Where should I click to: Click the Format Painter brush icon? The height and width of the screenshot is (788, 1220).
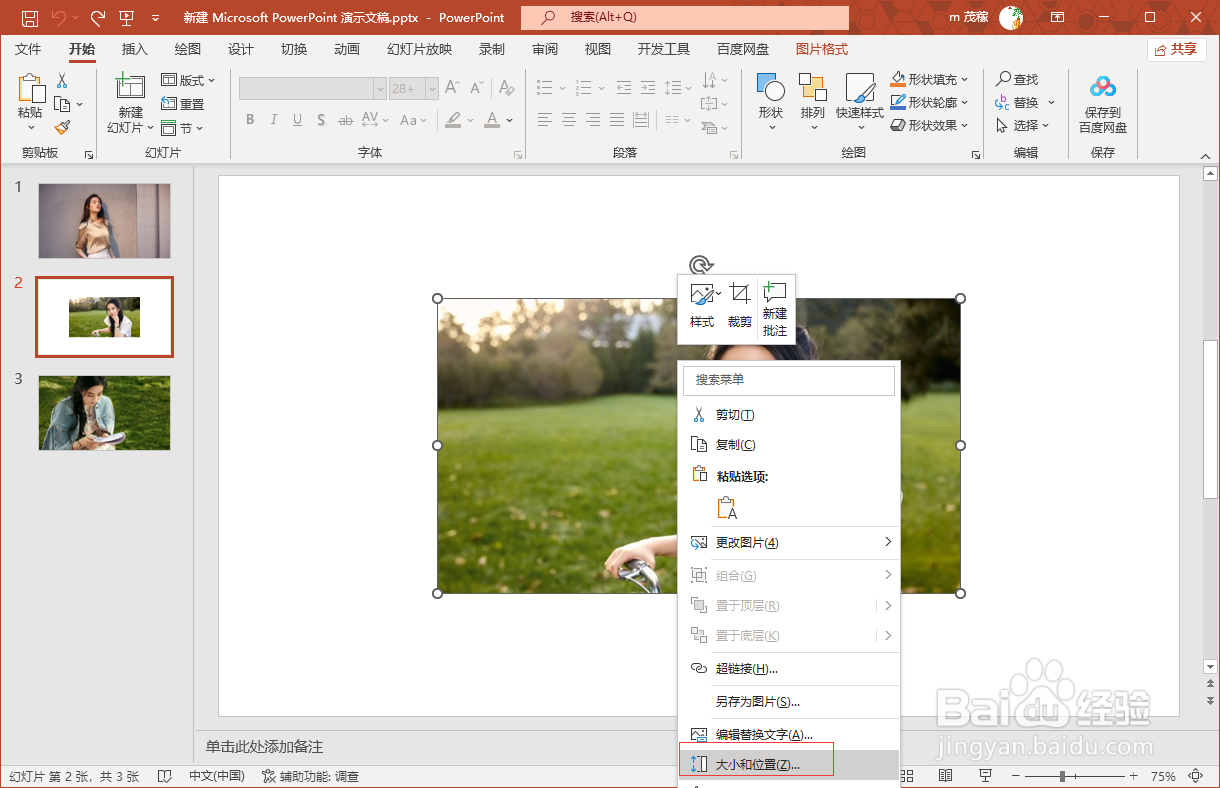(x=62, y=127)
